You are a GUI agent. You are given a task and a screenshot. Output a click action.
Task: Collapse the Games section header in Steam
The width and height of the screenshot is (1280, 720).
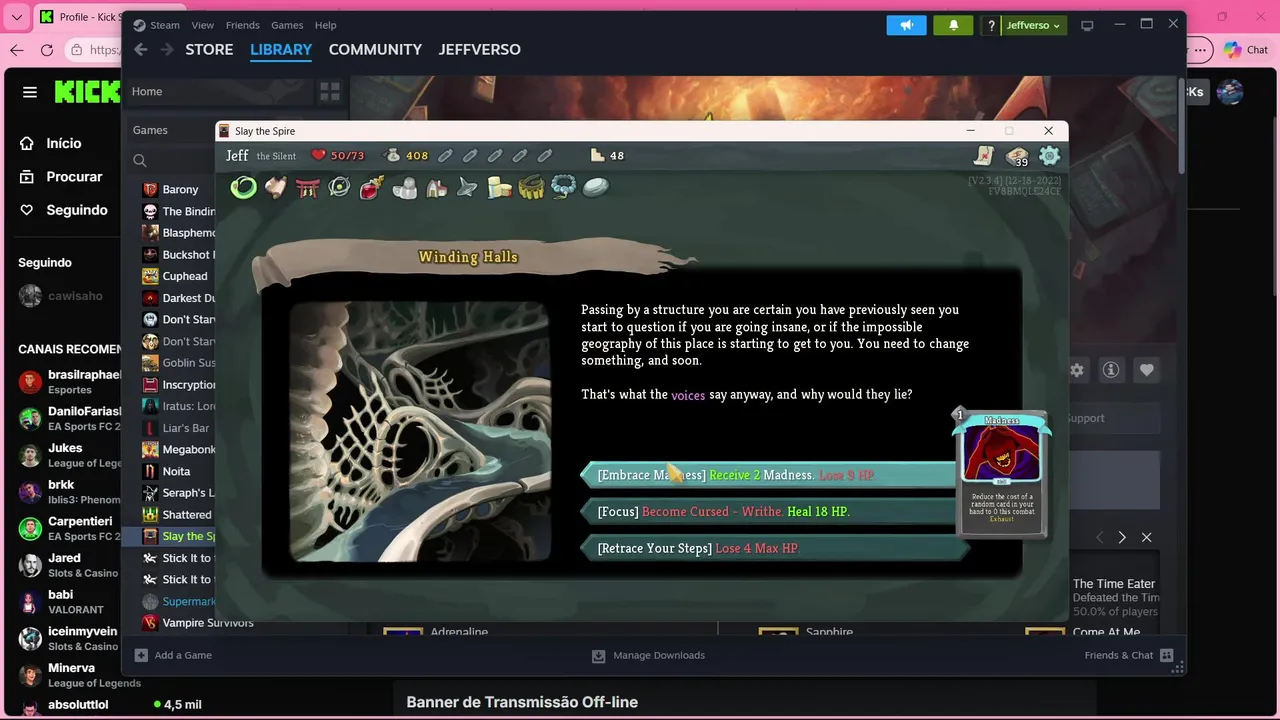point(150,130)
